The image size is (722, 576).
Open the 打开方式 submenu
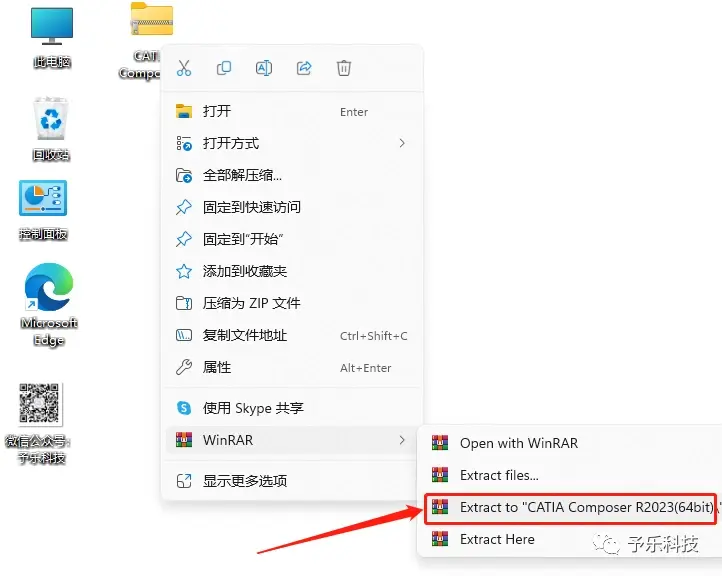click(x=292, y=143)
